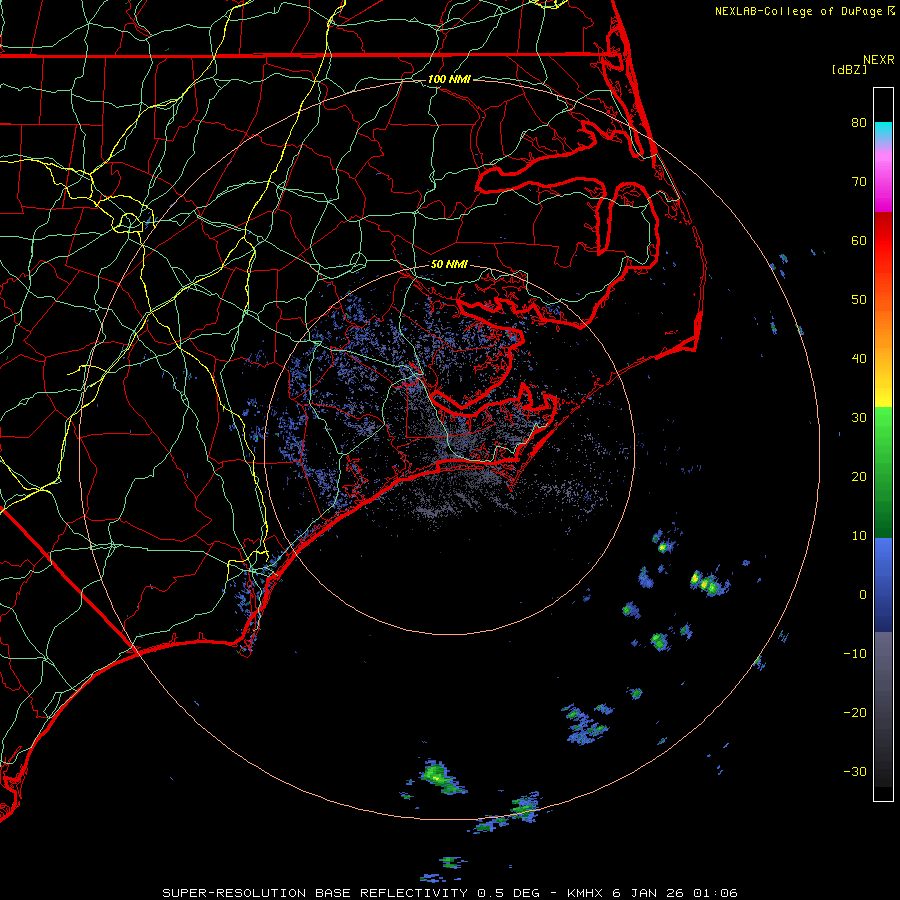Click the 60 value on the dBZ scale

point(859,241)
